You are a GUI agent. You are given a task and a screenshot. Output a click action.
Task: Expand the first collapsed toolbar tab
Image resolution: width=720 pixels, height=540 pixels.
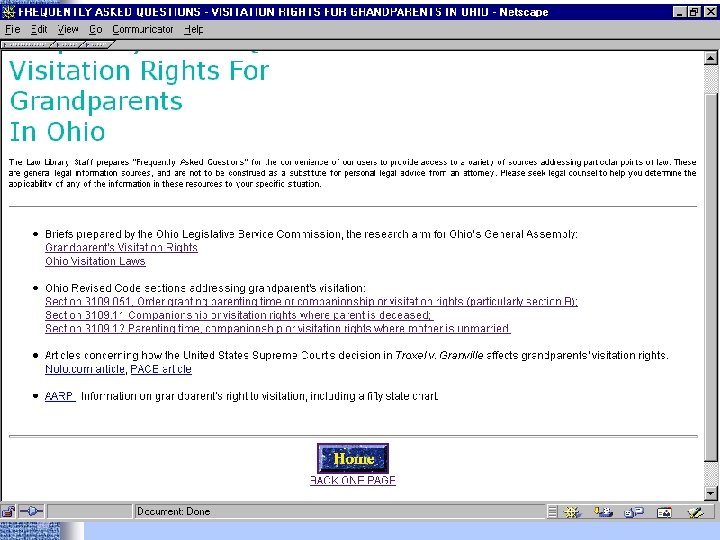(27, 45)
